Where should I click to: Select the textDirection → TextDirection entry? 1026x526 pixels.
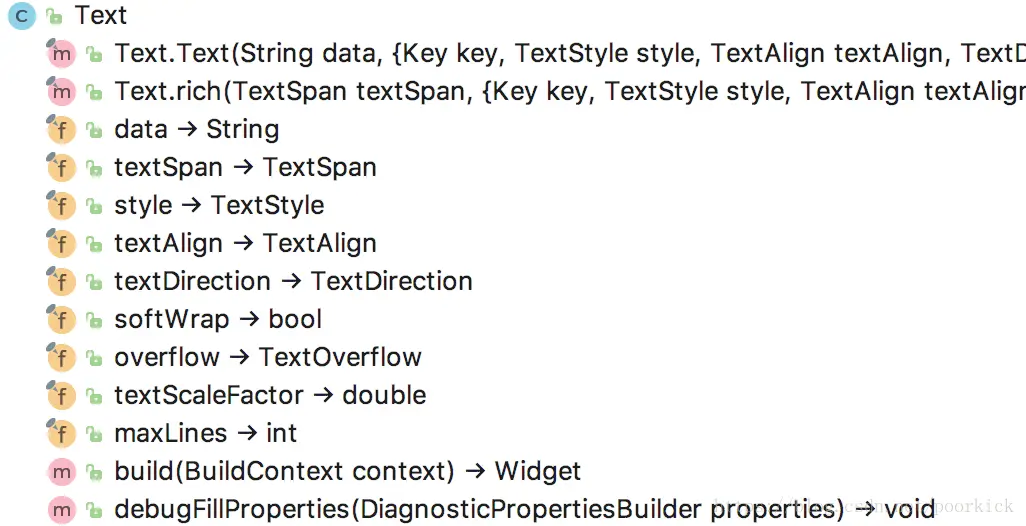(293, 281)
